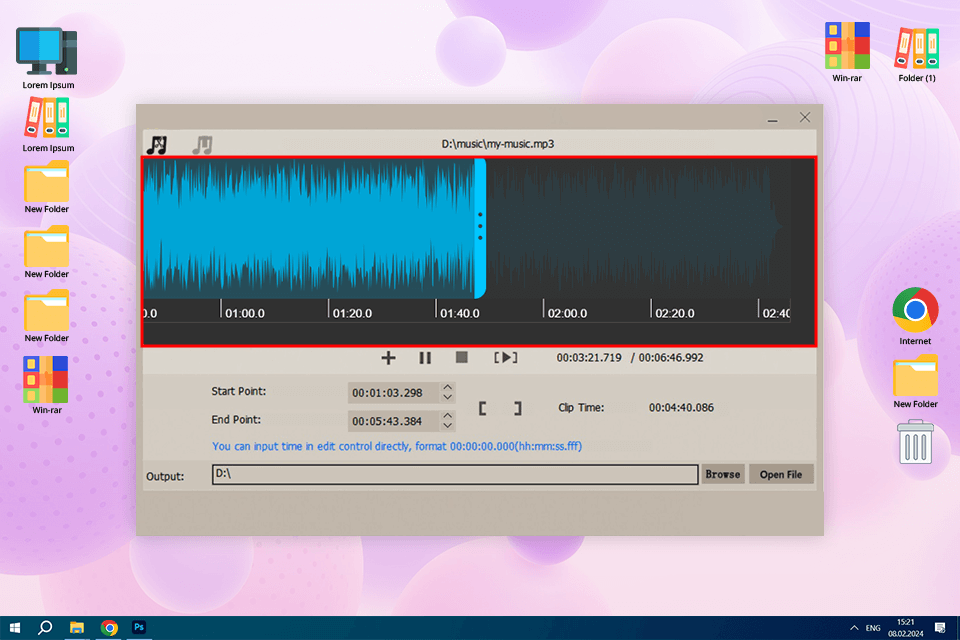Increase End Point time with up arrow

coord(448,416)
